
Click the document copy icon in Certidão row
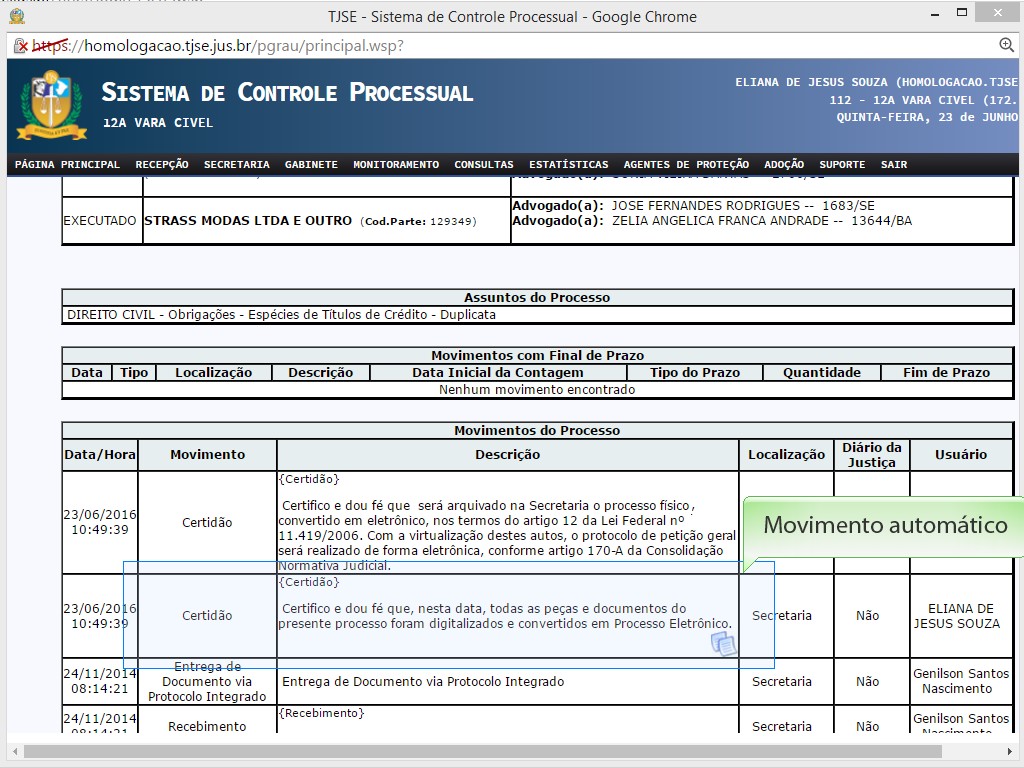tap(723, 645)
